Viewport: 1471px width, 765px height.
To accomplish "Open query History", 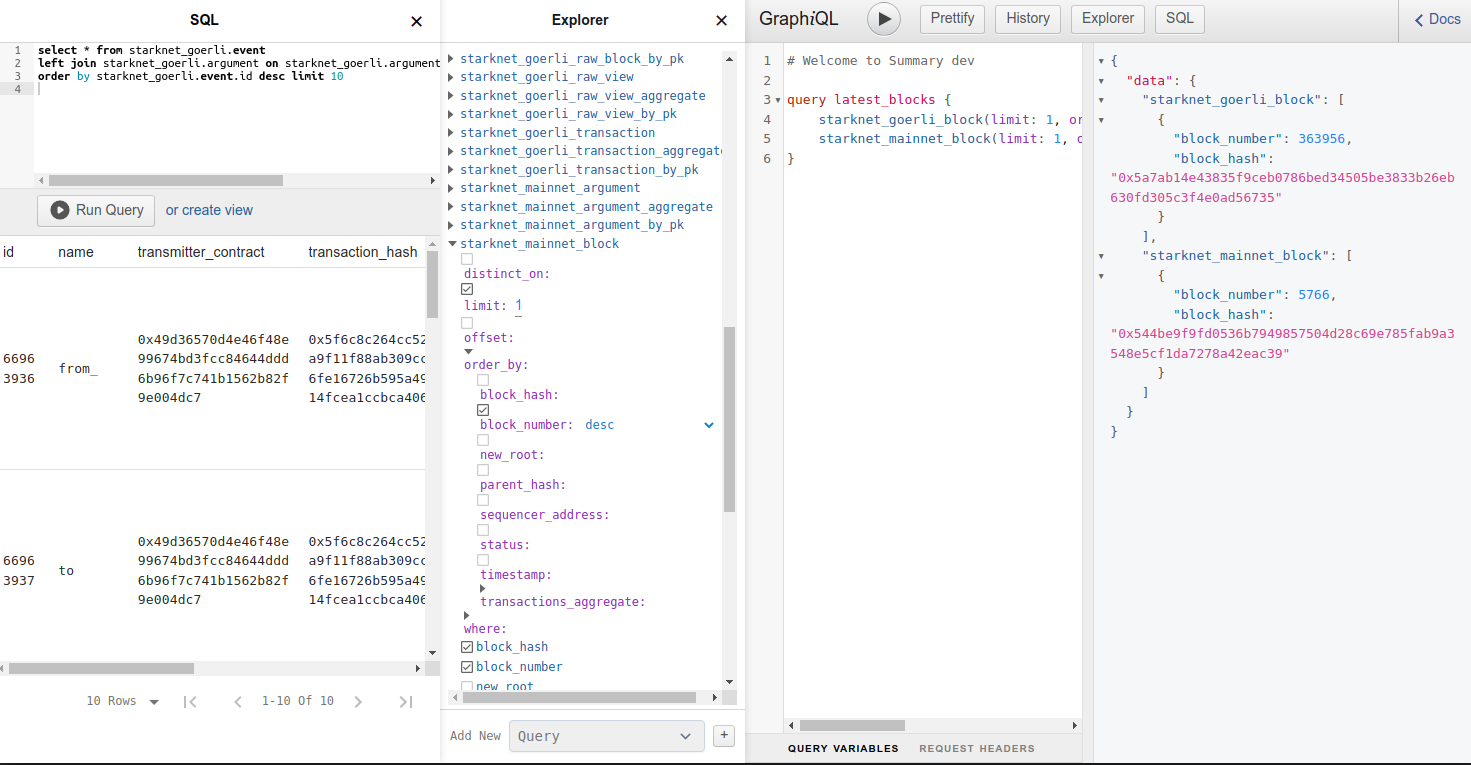I will pos(1028,18).
